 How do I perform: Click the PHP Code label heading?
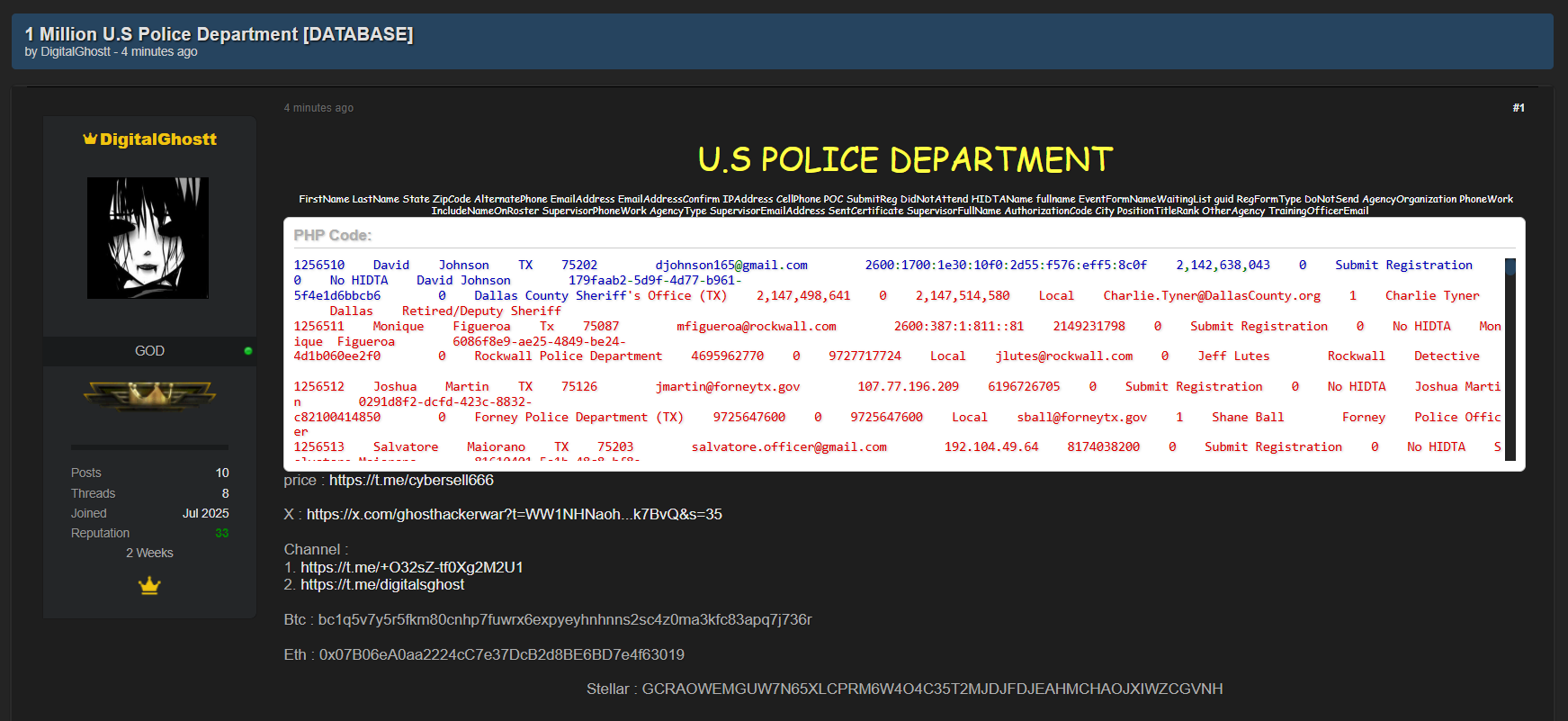pyautogui.click(x=332, y=235)
